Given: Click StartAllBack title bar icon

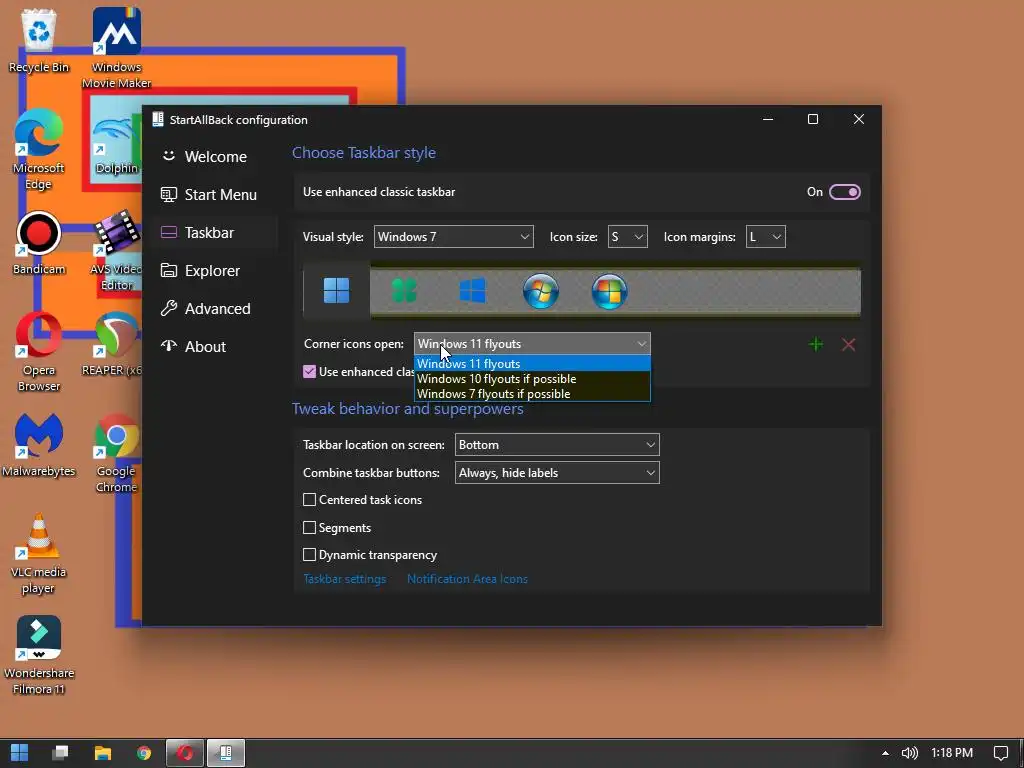Looking at the screenshot, I should (157, 120).
